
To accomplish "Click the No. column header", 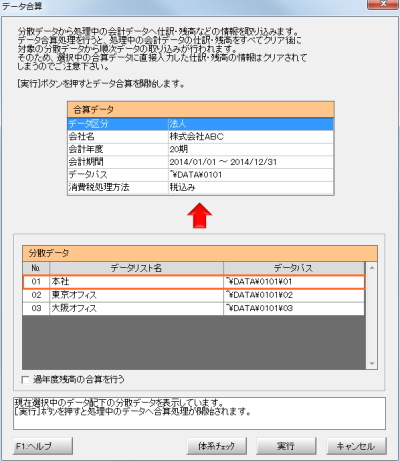I will (36, 268).
